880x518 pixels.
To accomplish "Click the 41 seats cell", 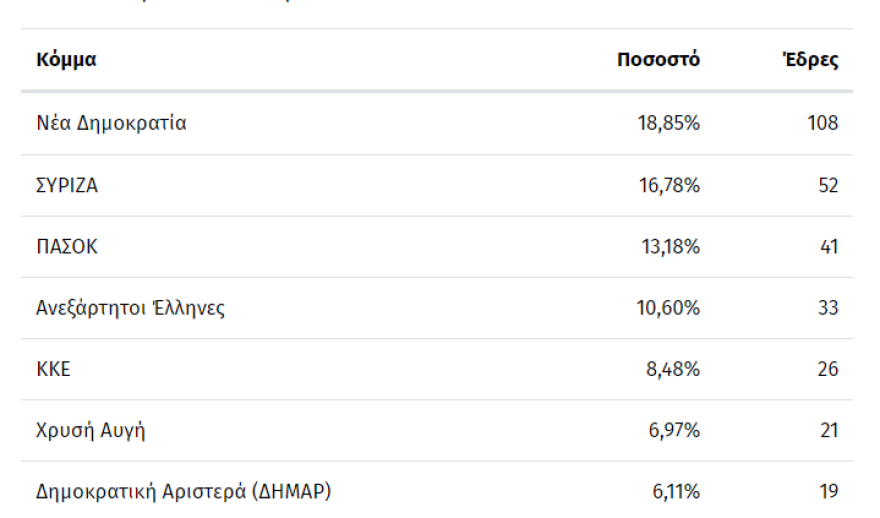I will [x=828, y=247].
